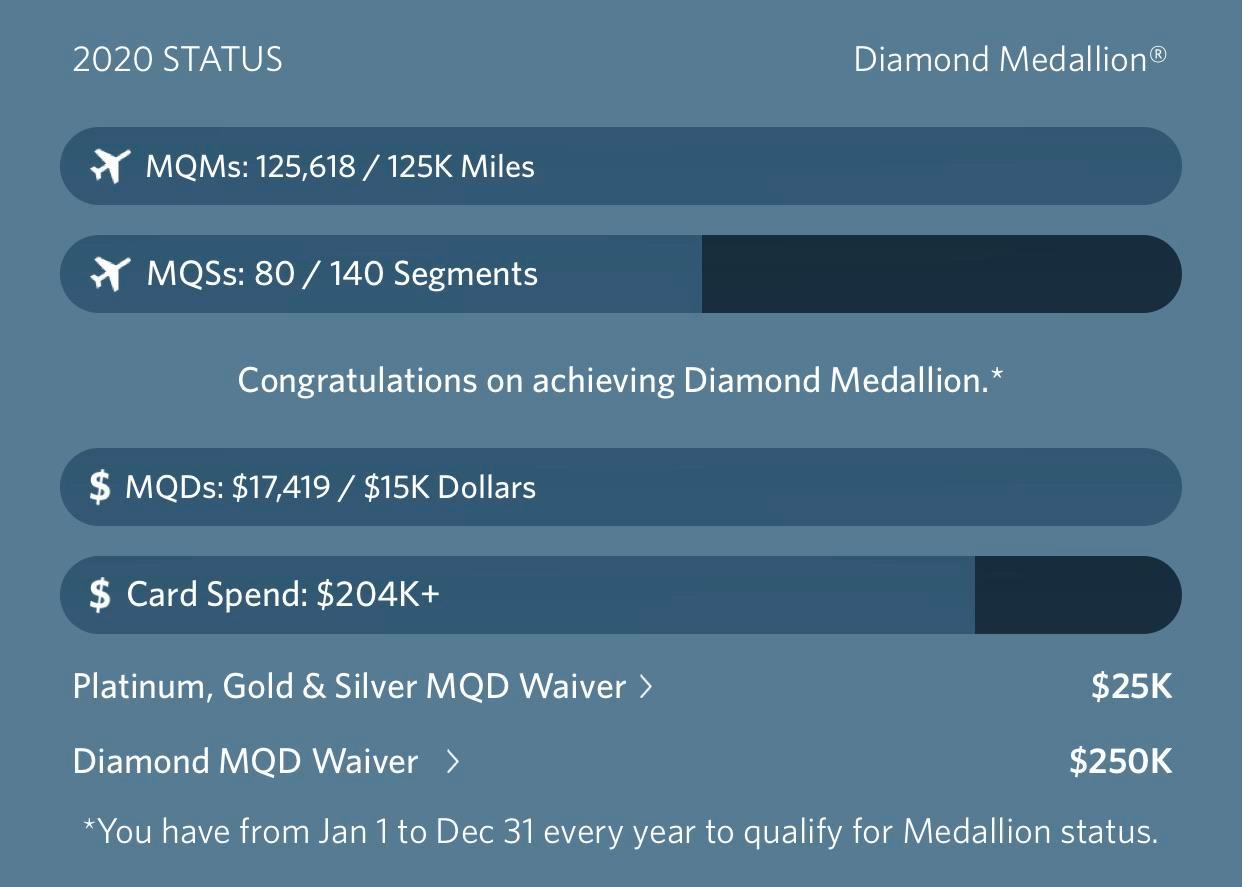Click the $25K waiver amount

pos(1130,686)
